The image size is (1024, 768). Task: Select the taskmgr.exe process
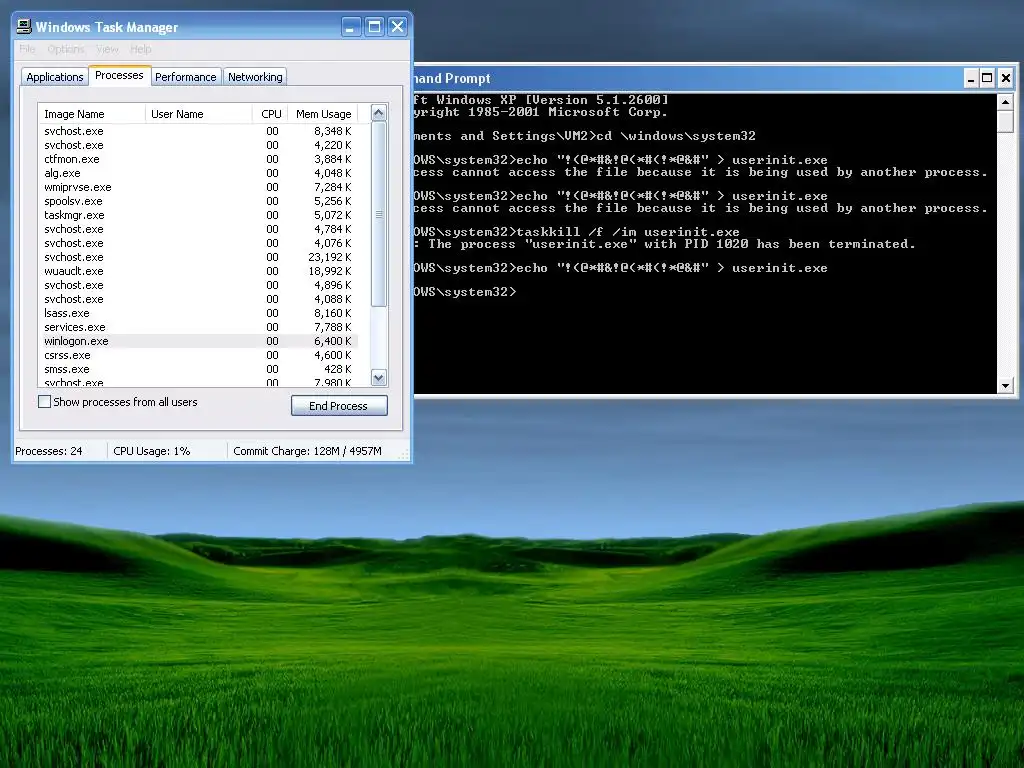click(198, 215)
